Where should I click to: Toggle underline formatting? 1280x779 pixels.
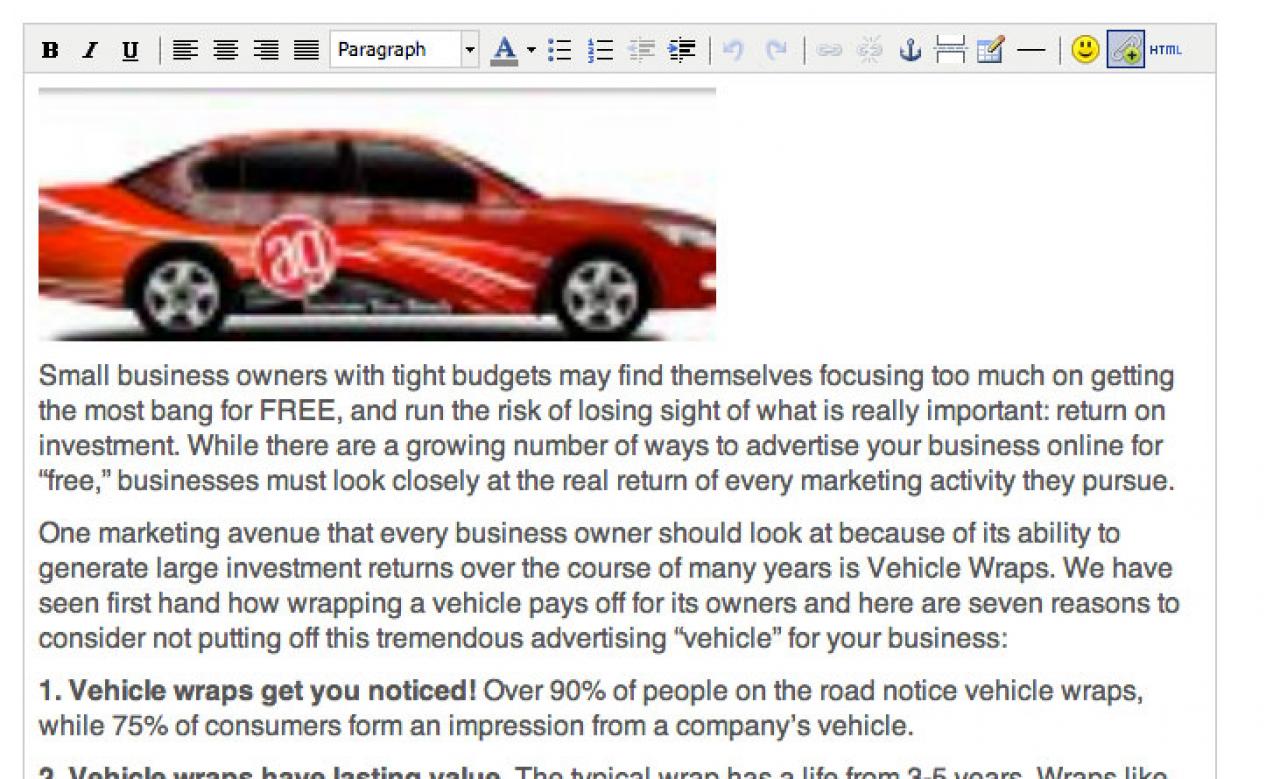(131, 50)
